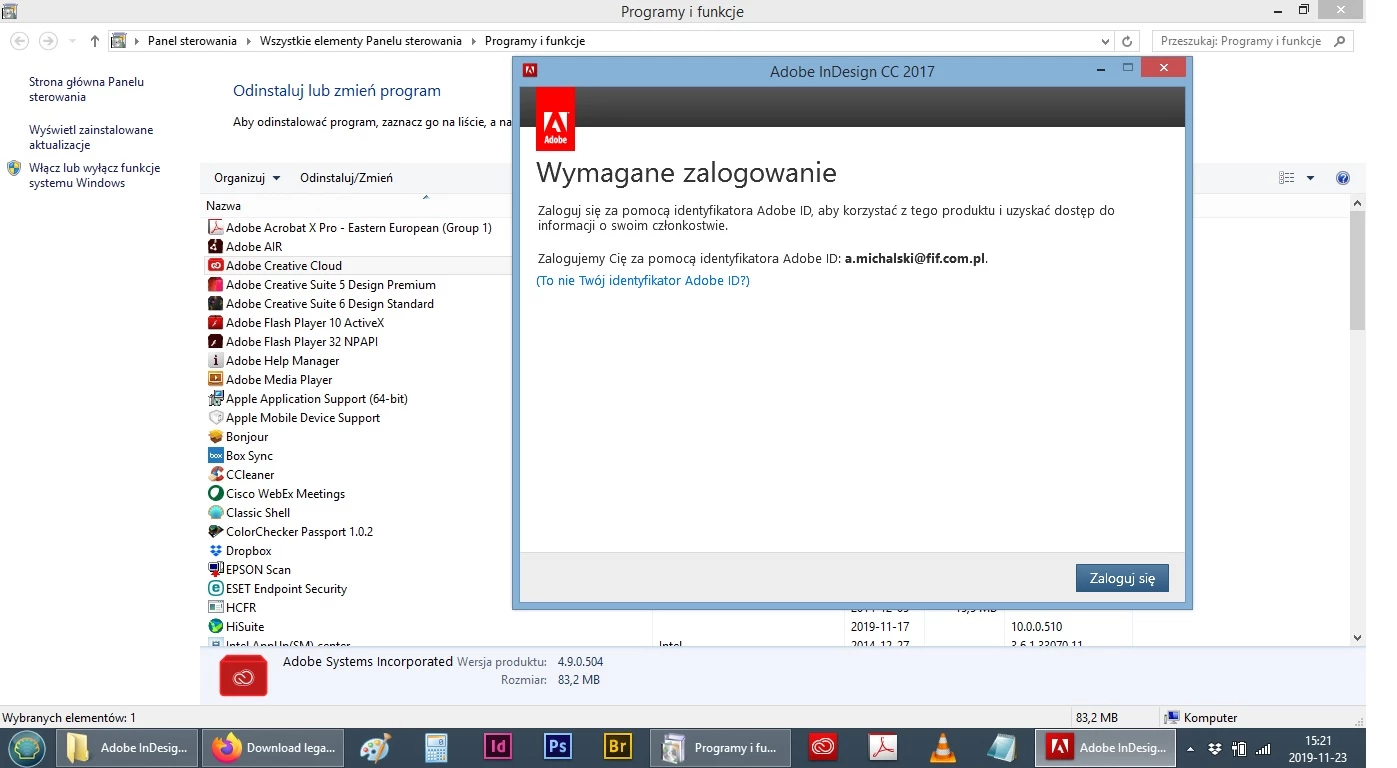
Task: Click the refresh button by the address bar
Action: tap(1127, 42)
